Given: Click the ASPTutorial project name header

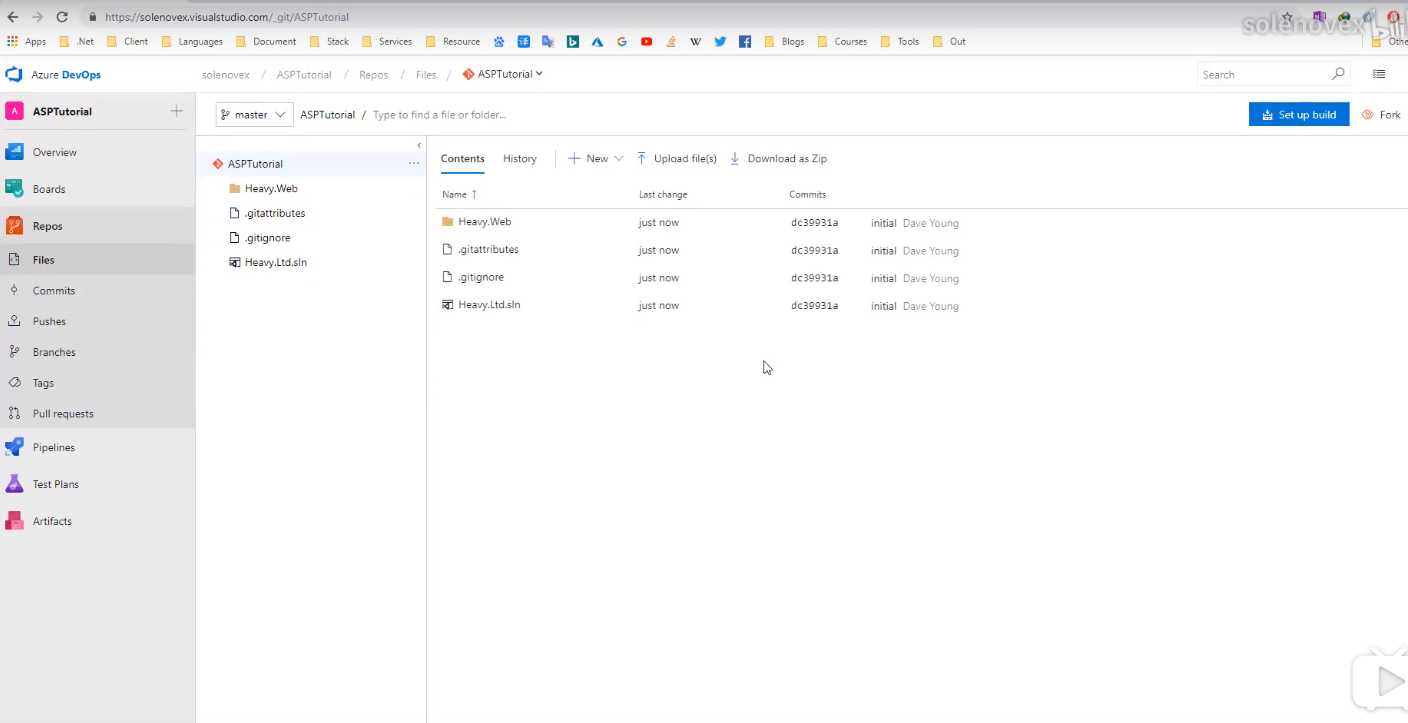Looking at the screenshot, I should click(62, 111).
